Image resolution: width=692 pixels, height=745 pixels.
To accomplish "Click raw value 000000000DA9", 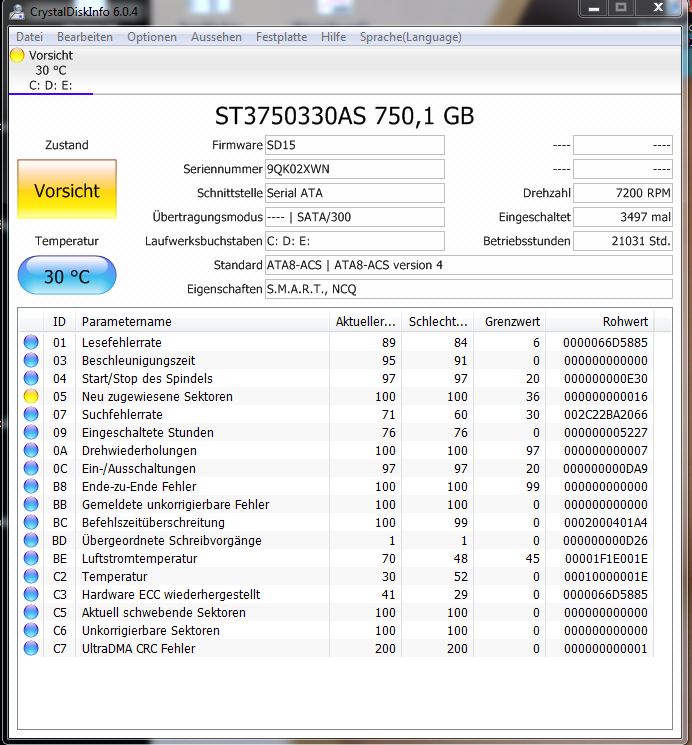I will click(x=606, y=468).
